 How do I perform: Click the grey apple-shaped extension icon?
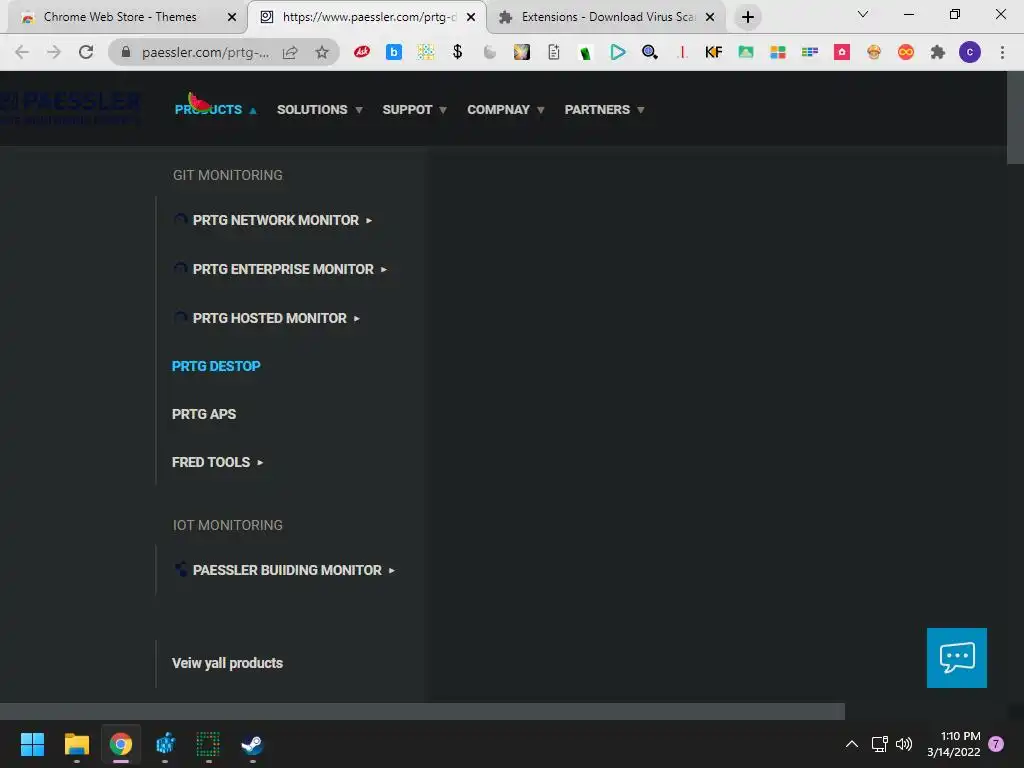click(x=490, y=52)
